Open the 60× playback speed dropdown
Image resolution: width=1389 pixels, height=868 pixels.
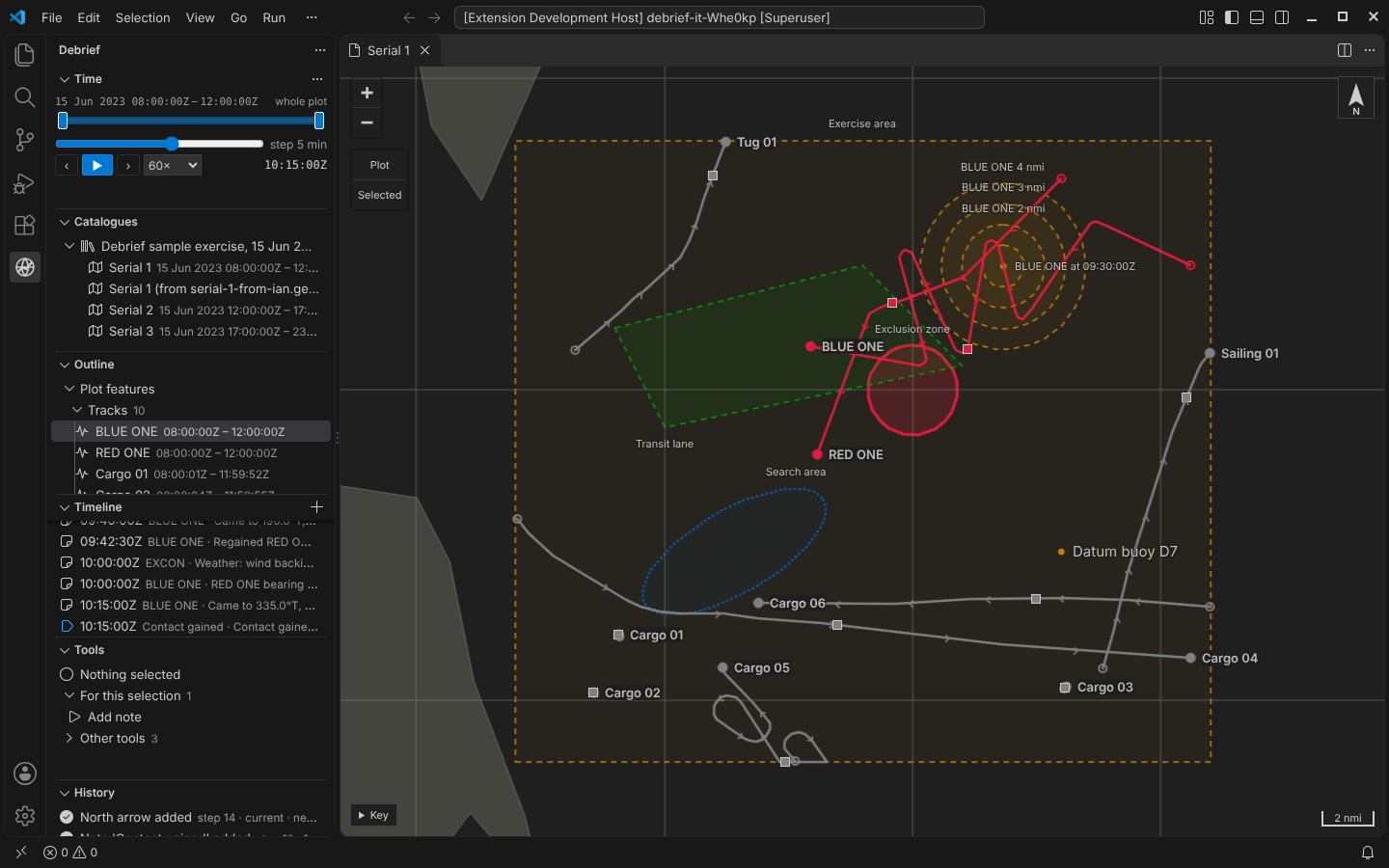click(x=172, y=165)
